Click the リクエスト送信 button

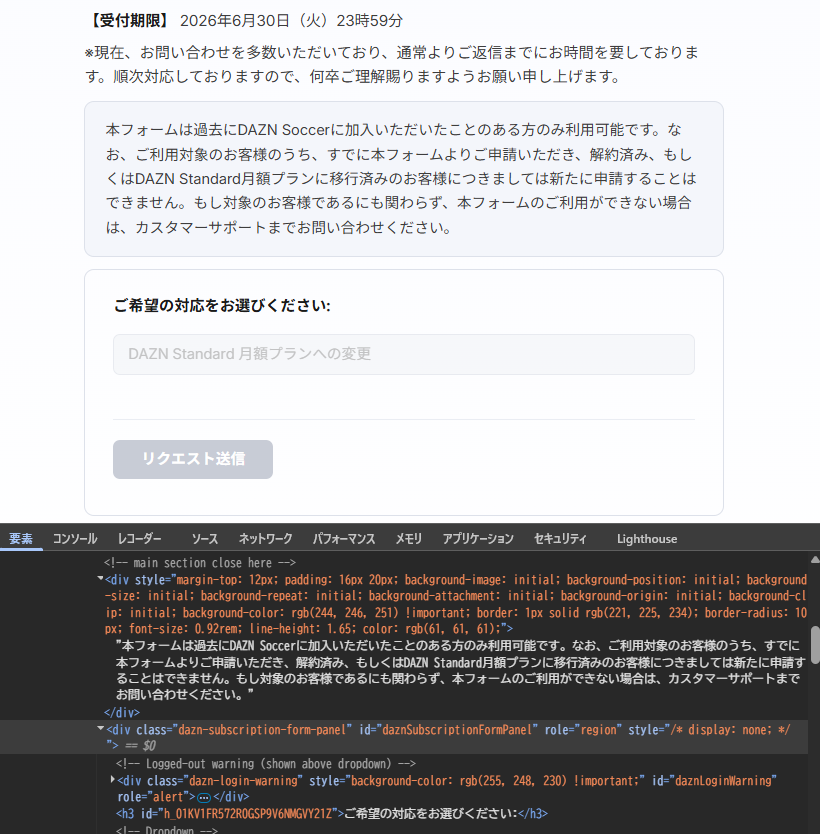[193, 459]
